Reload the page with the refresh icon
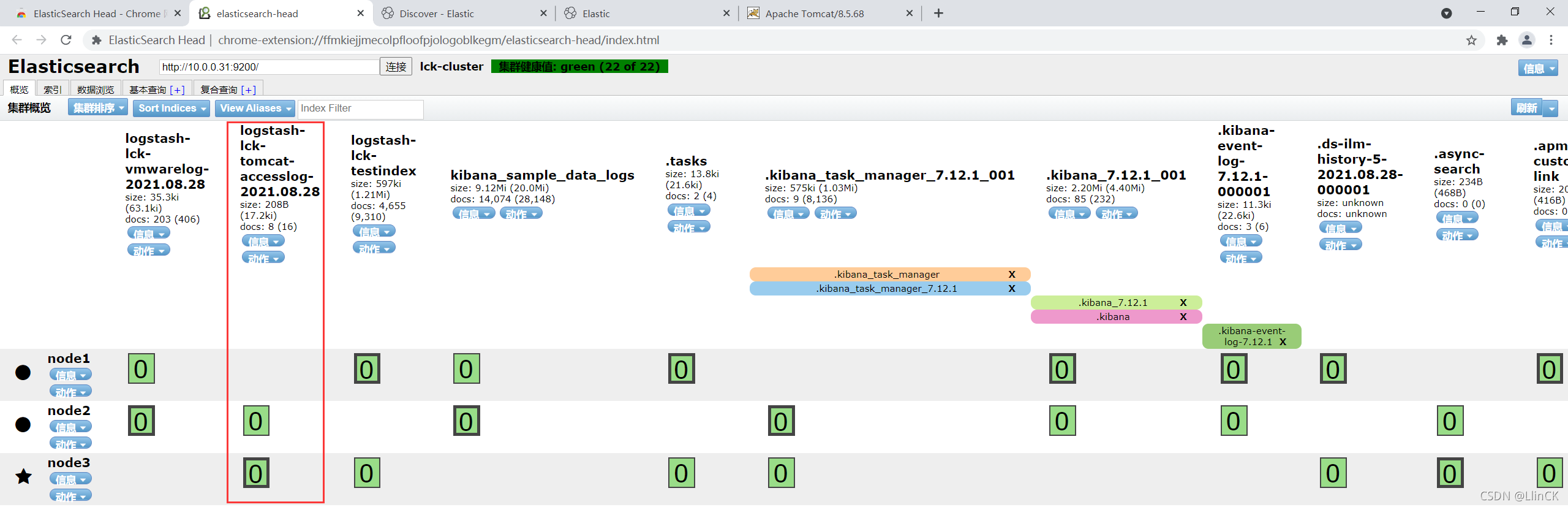 pyautogui.click(x=66, y=40)
